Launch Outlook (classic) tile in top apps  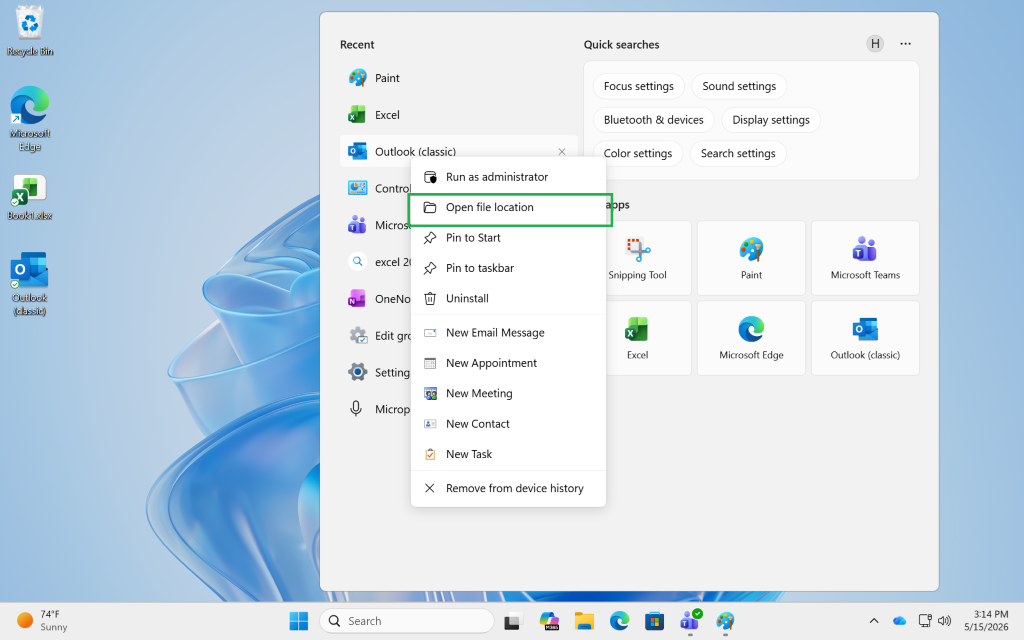[x=865, y=338]
